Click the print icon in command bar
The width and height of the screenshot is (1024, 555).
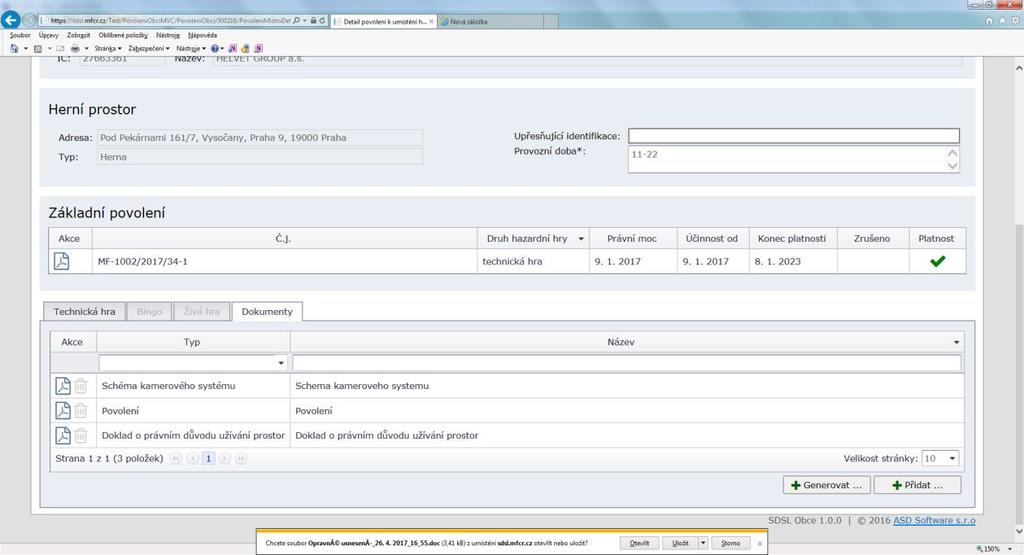click(x=75, y=48)
